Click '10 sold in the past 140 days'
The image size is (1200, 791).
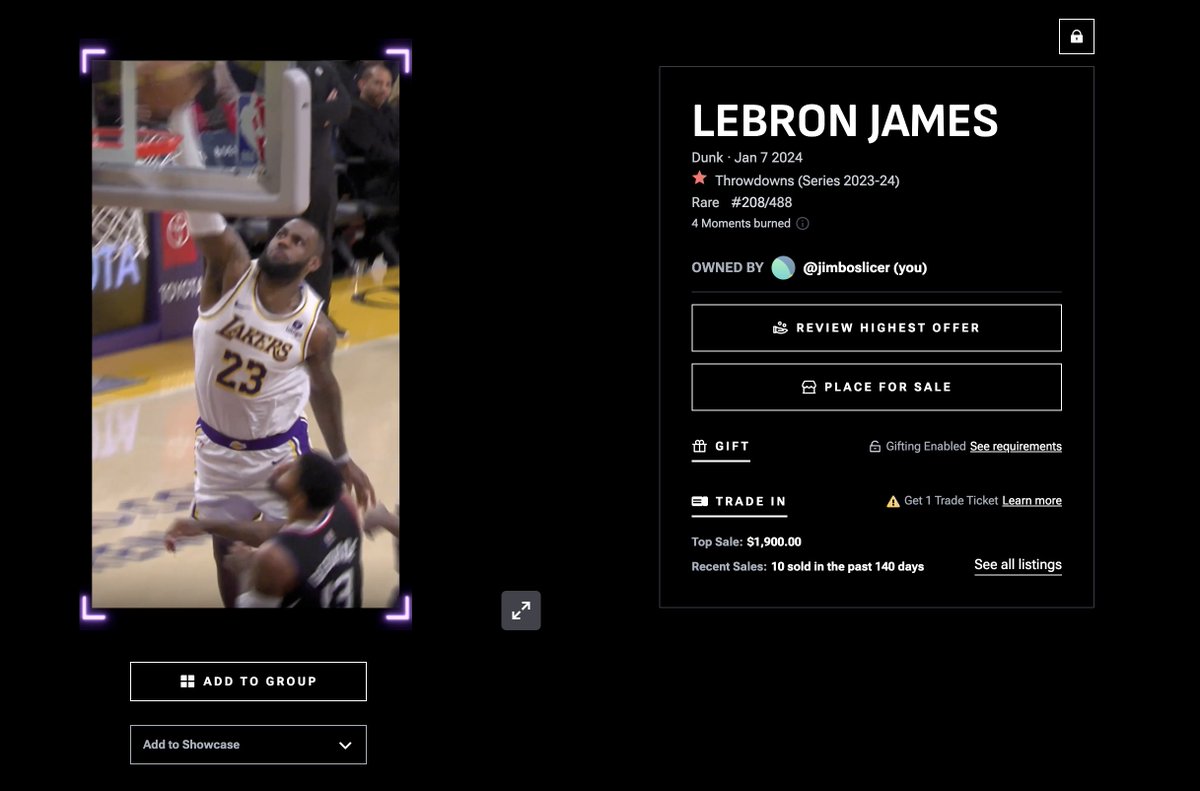pos(847,567)
